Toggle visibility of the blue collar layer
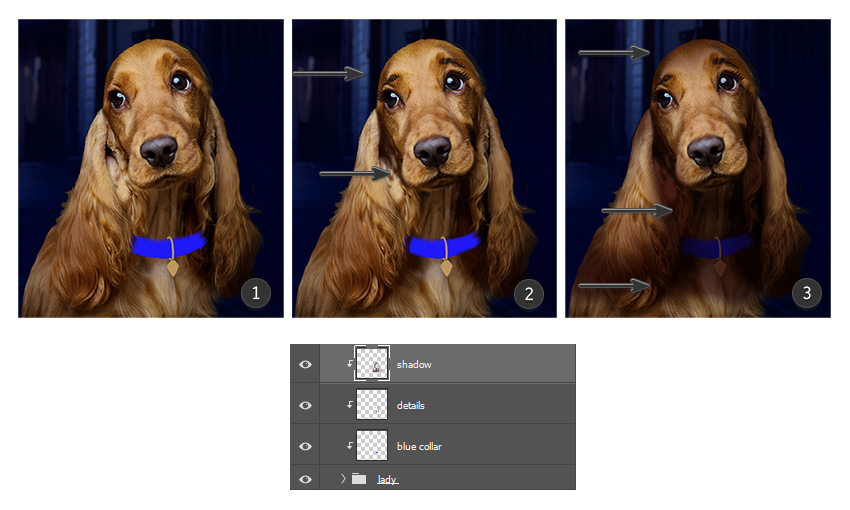850x510 pixels. 305,446
